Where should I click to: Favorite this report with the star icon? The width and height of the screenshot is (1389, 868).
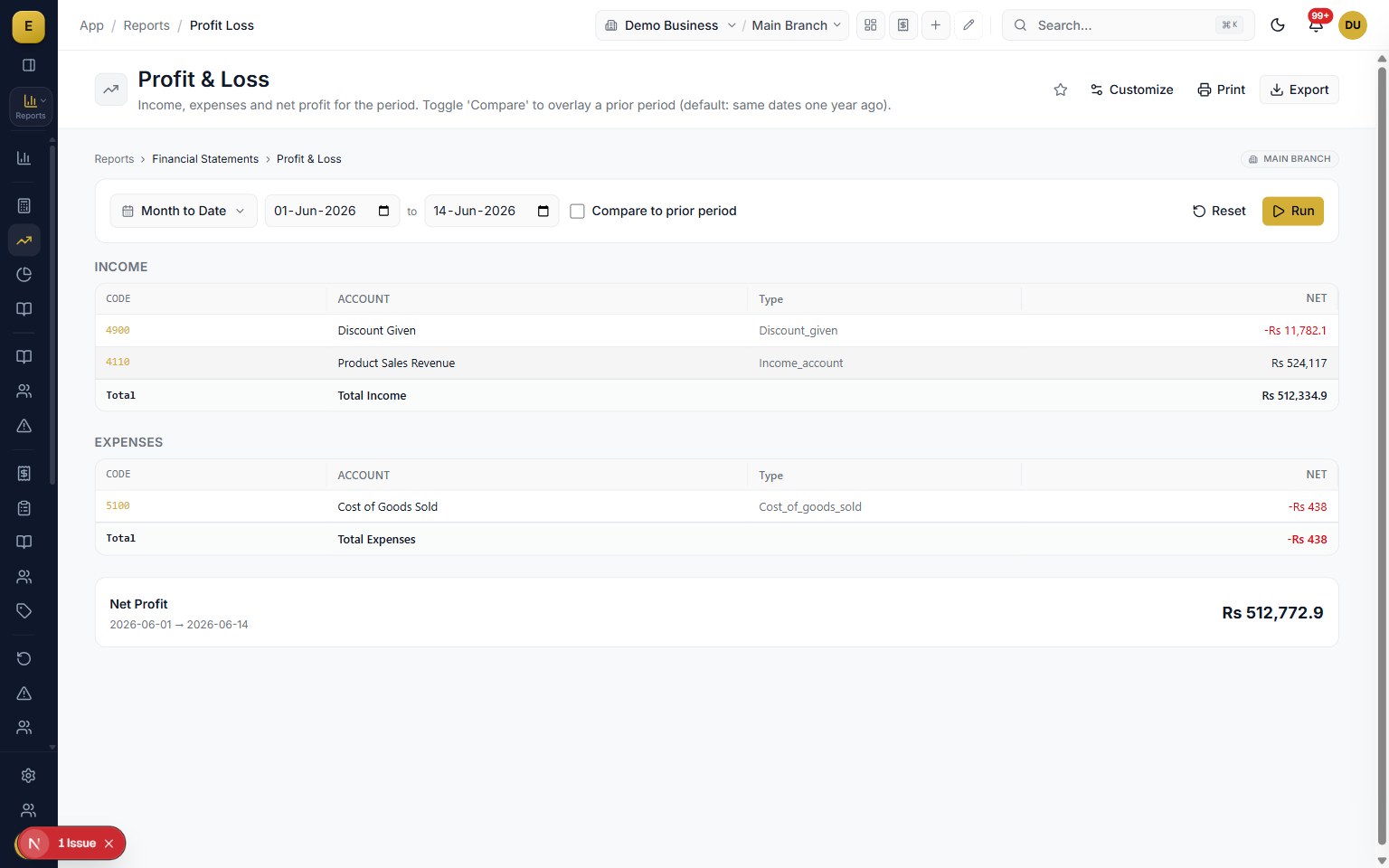coord(1061,90)
